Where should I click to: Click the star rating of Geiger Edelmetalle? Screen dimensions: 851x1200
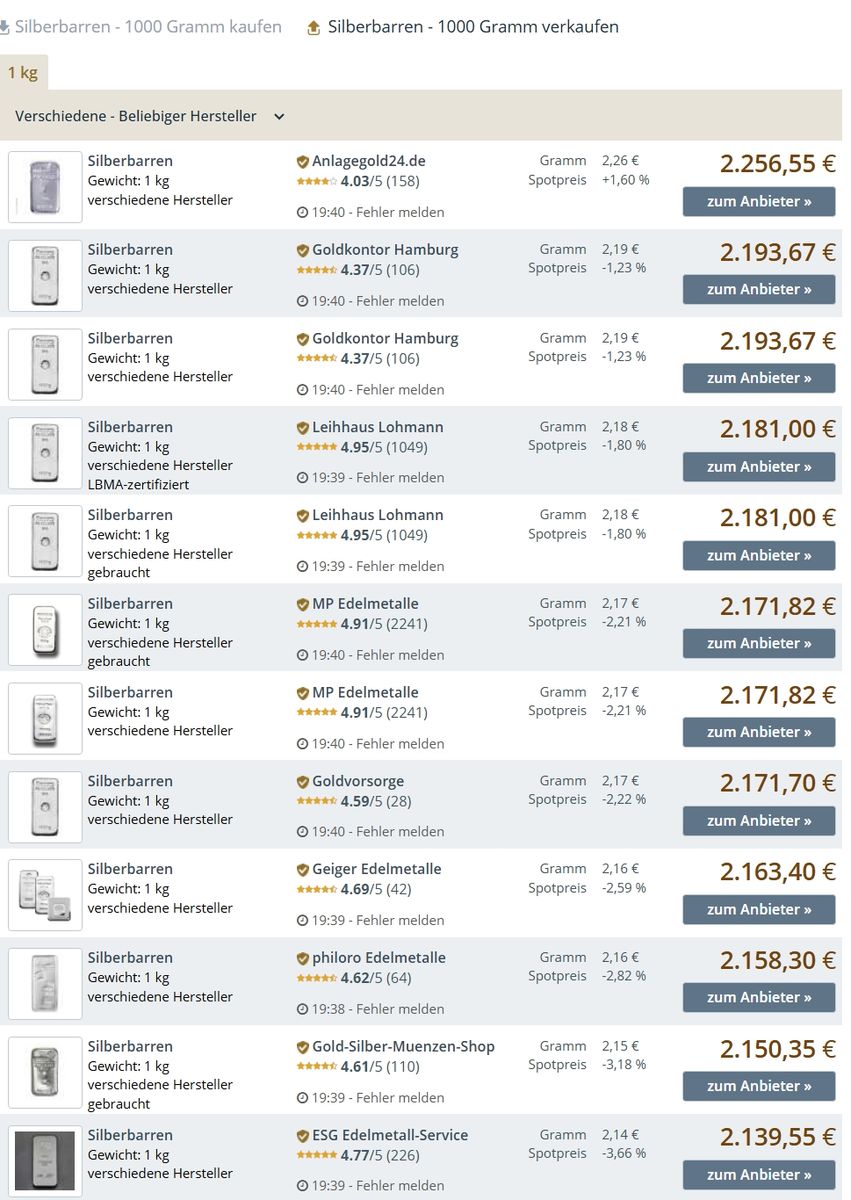click(x=316, y=889)
